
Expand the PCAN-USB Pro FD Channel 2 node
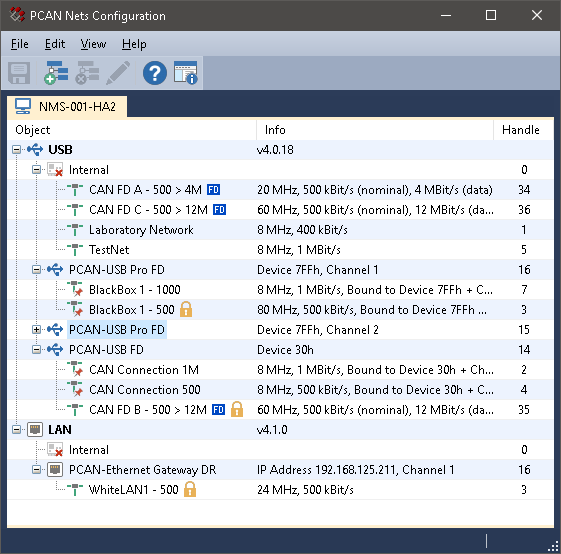(x=36, y=330)
